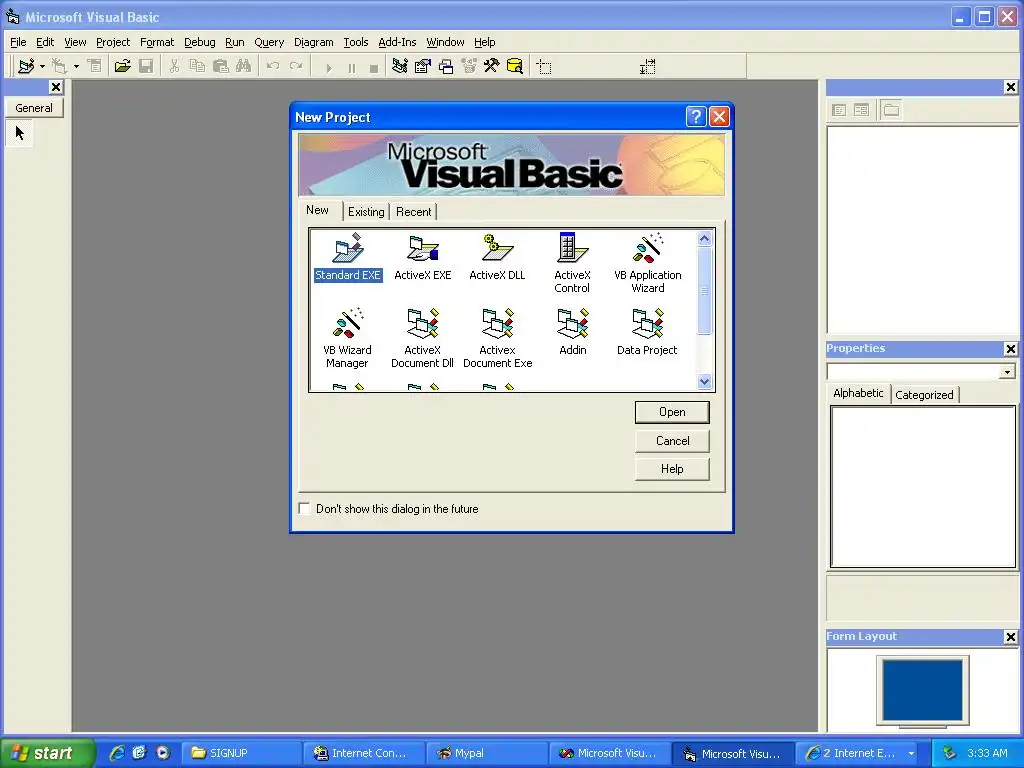Viewport: 1024px width, 768px height.
Task: Click the Add Form toolbar icon
Action: click(x=59, y=66)
